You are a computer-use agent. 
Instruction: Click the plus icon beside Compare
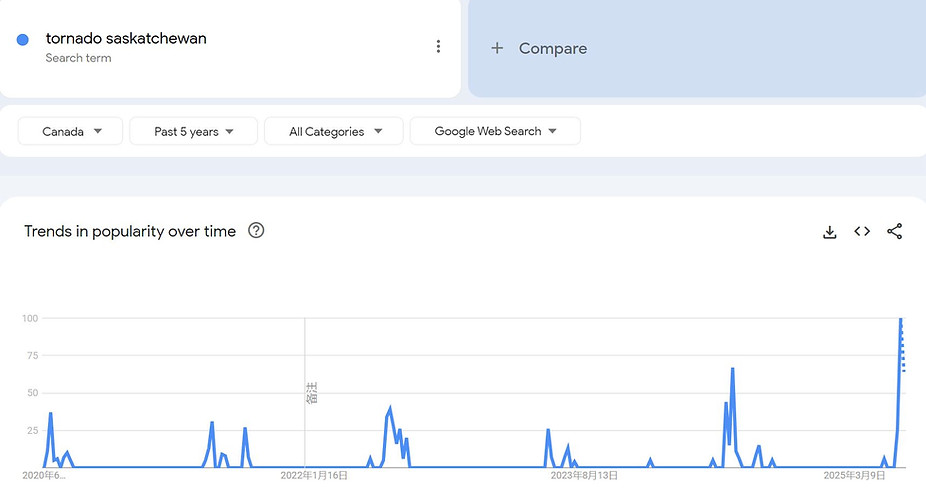point(497,48)
